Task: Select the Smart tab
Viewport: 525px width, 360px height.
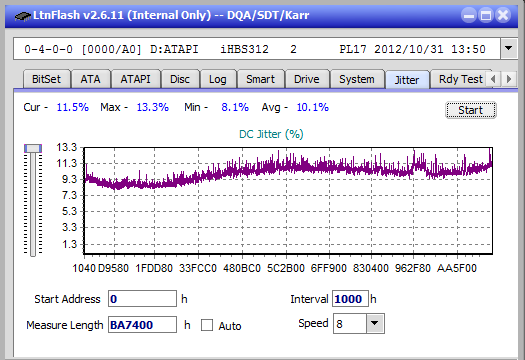Action: tap(260, 79)
